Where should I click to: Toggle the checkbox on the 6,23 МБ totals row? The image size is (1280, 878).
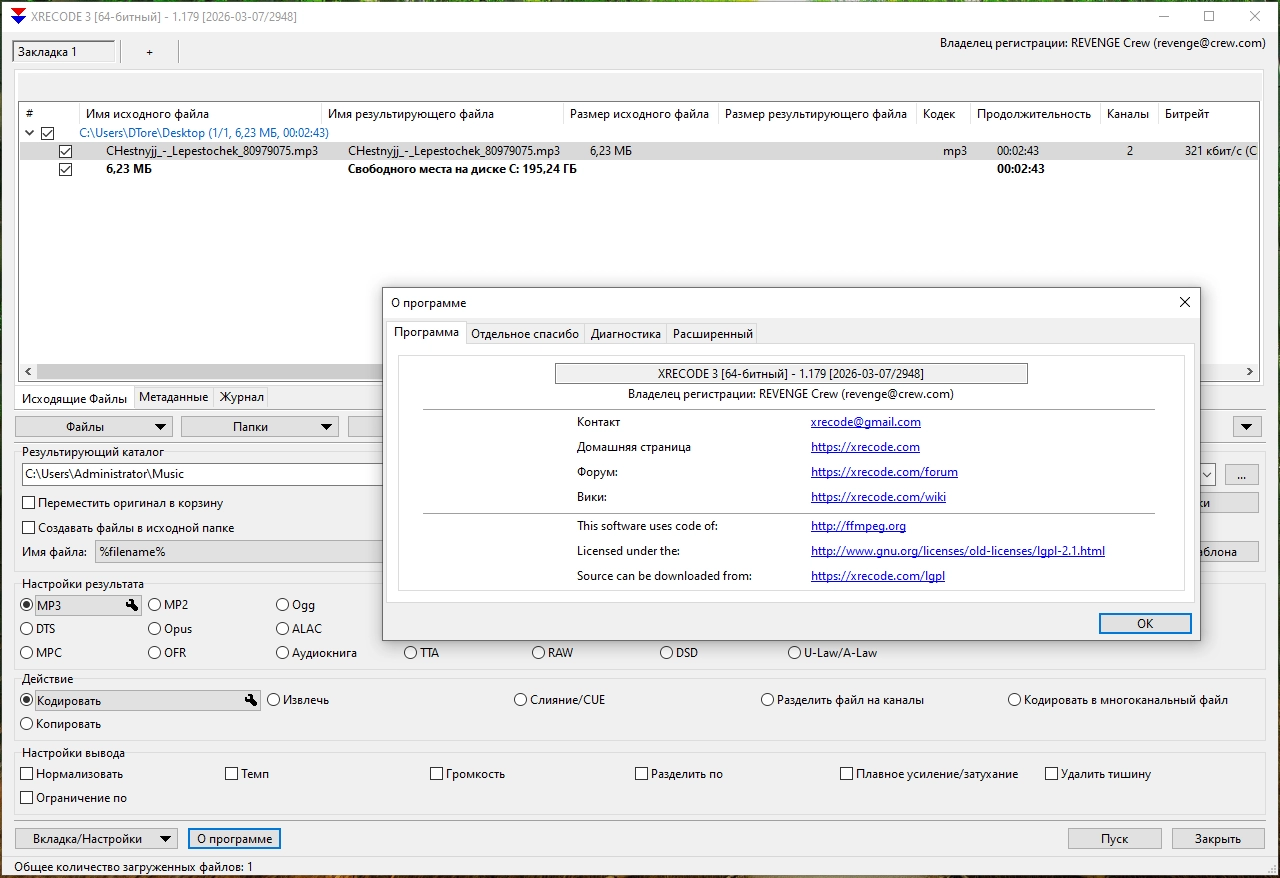[x=66, y=169]
